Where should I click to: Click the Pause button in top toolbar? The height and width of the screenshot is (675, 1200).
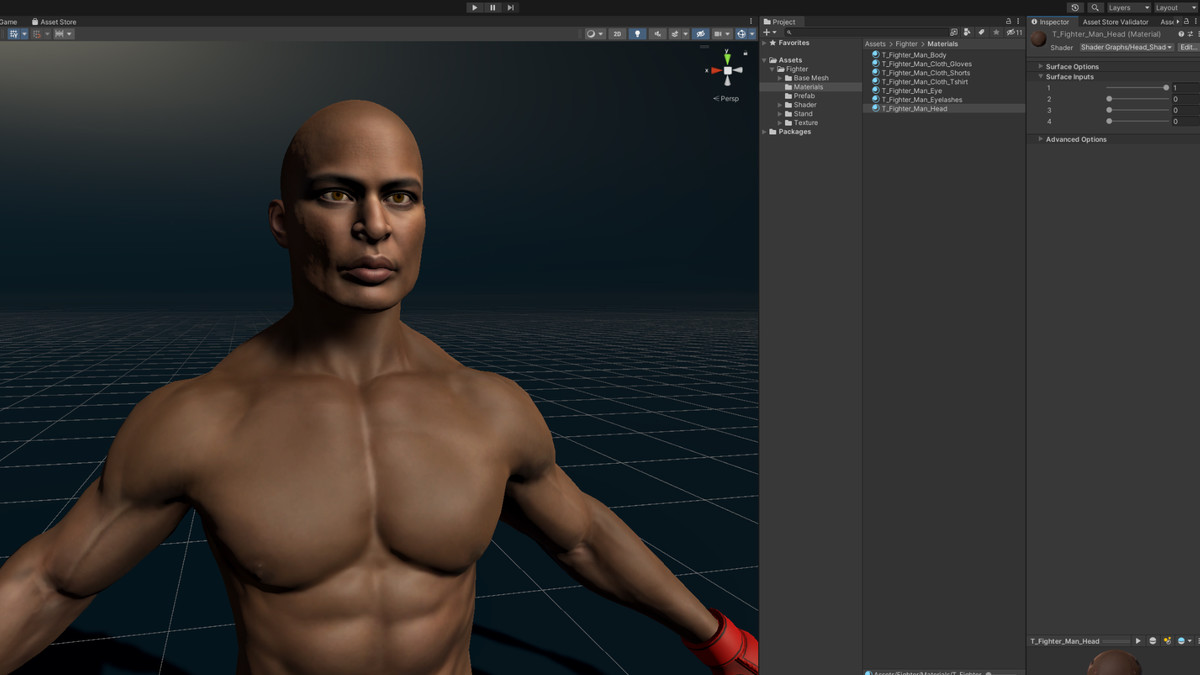pos(492,7)
